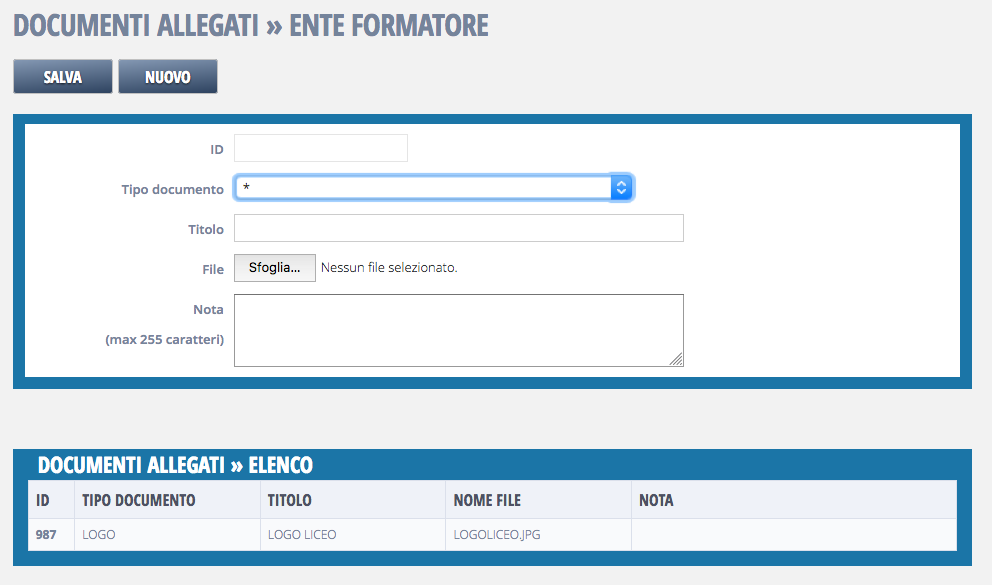Click the TITOLO column header
992x585 pixels.
pos(290,500)
